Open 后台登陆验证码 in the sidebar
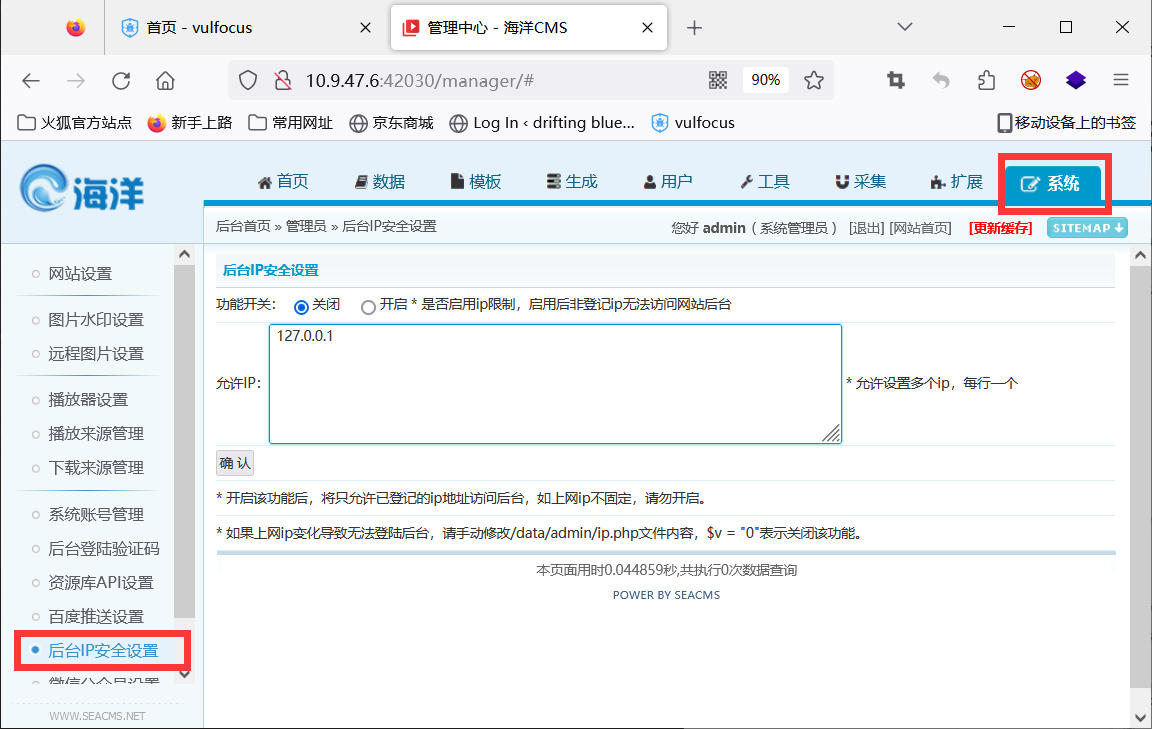The image size is (1152, 729). click(x=104, y=549)
